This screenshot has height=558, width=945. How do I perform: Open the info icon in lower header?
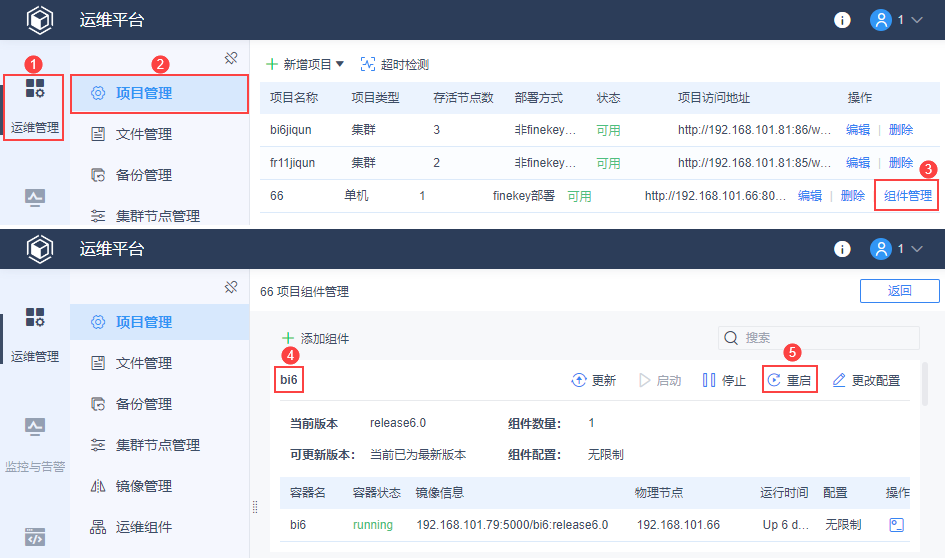pyautogui.click(x=842, y=249)
